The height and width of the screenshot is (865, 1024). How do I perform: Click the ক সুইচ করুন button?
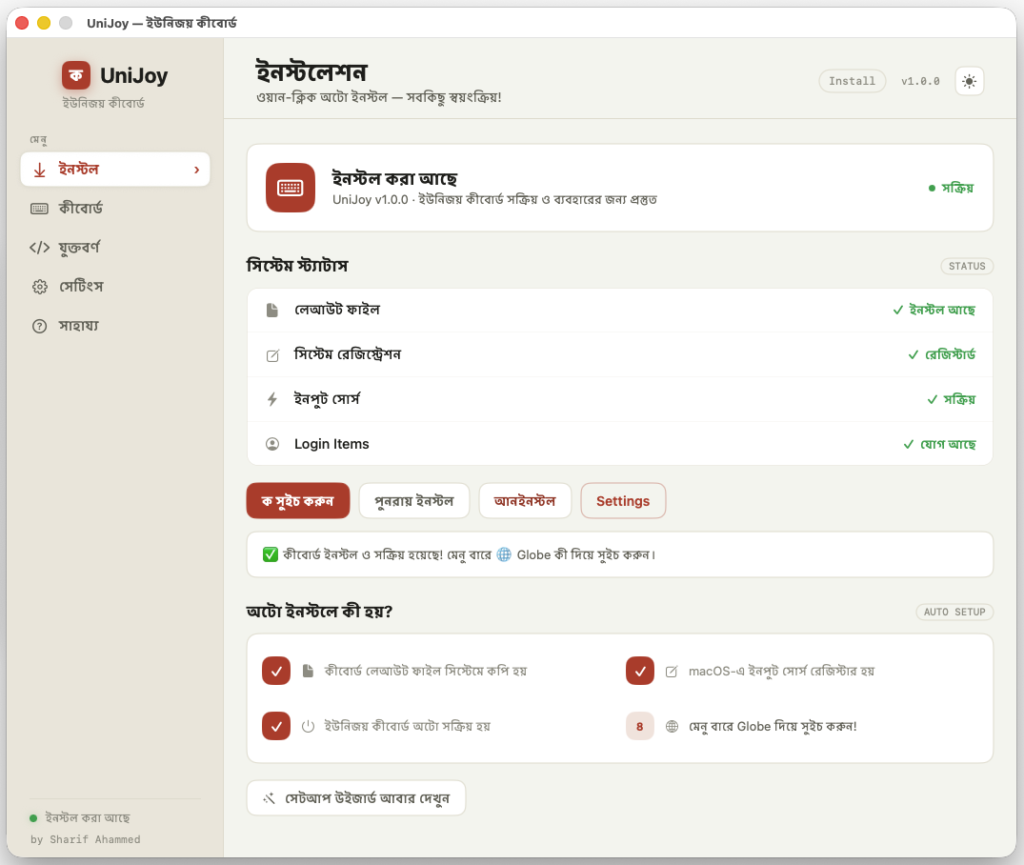point(298,501)
